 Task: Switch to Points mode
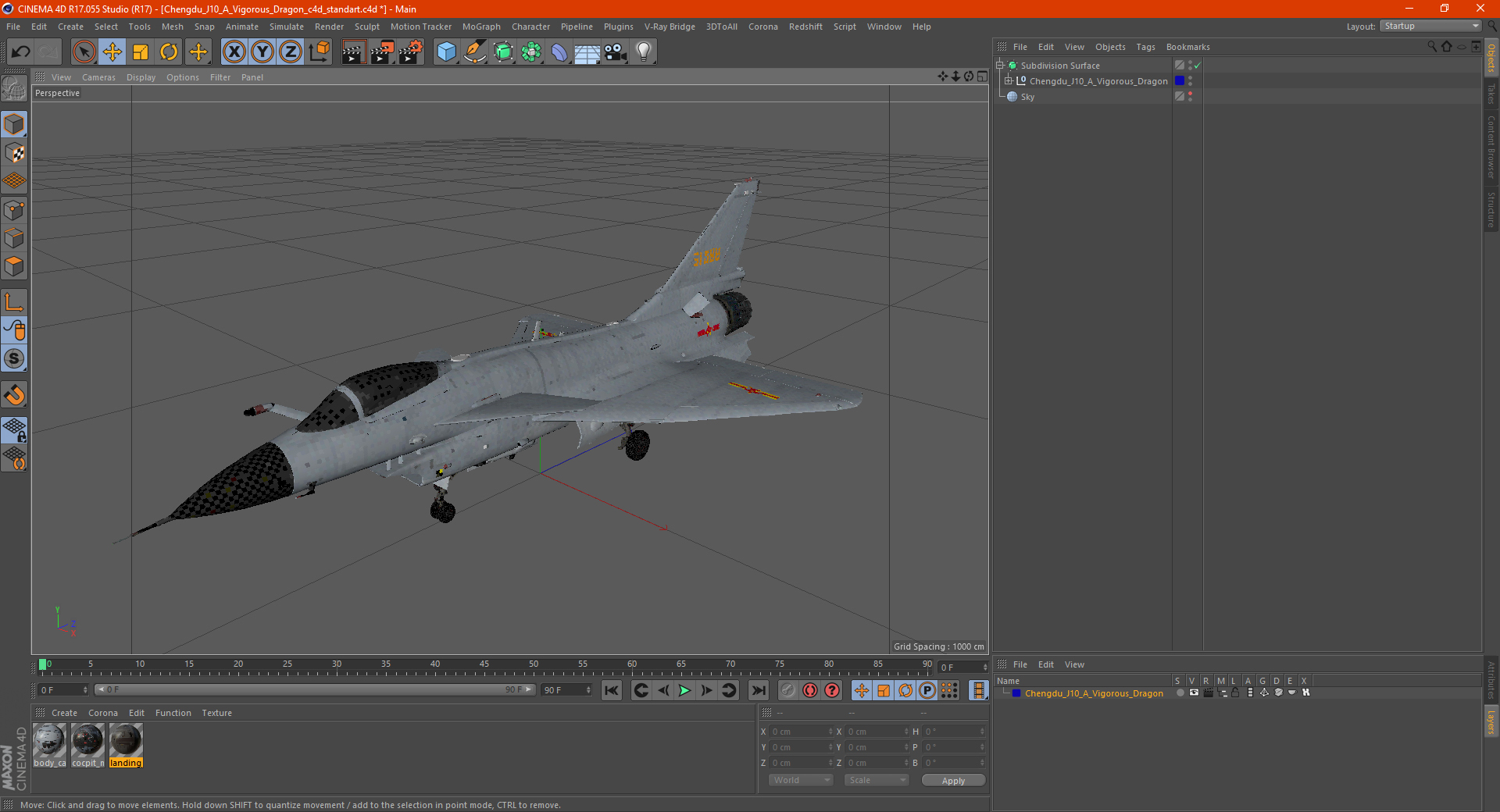pos(14,210)
